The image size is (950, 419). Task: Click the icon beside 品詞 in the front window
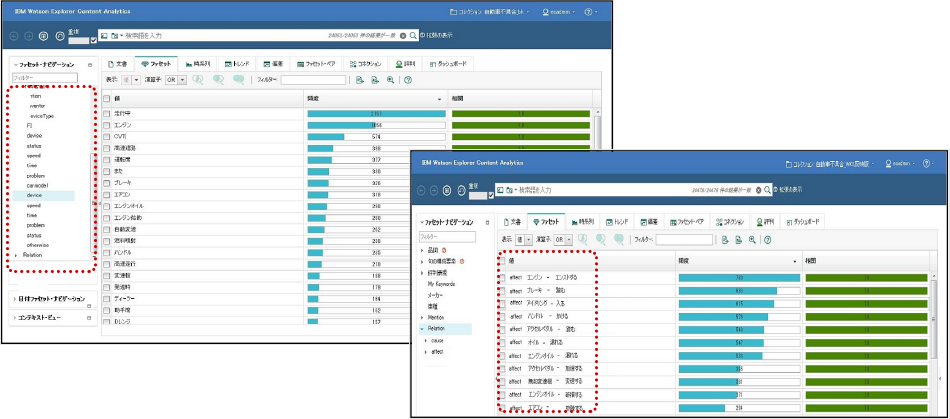click(445, 250)
